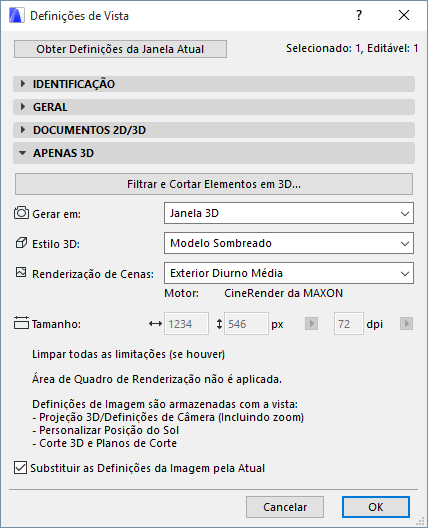Click the height field showing 546

(246, 324)
